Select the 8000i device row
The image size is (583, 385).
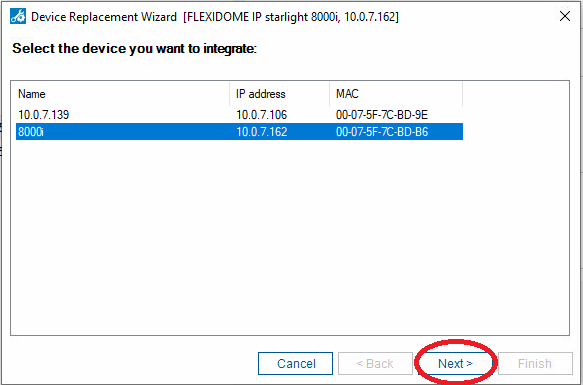point(239,132)
